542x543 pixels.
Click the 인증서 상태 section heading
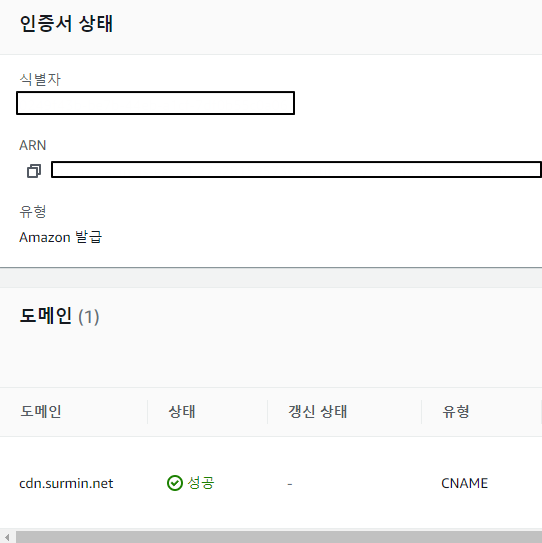point(66,24)
